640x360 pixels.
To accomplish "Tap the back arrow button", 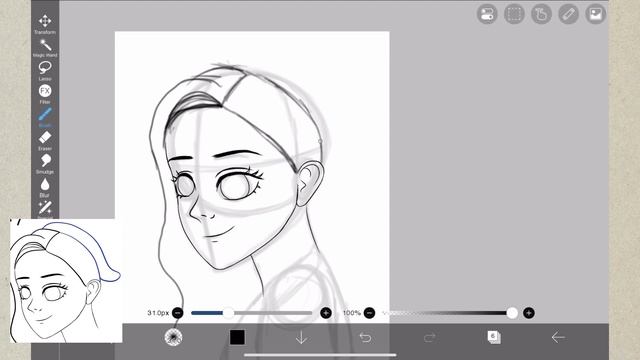I will click(x=558, y=338).
